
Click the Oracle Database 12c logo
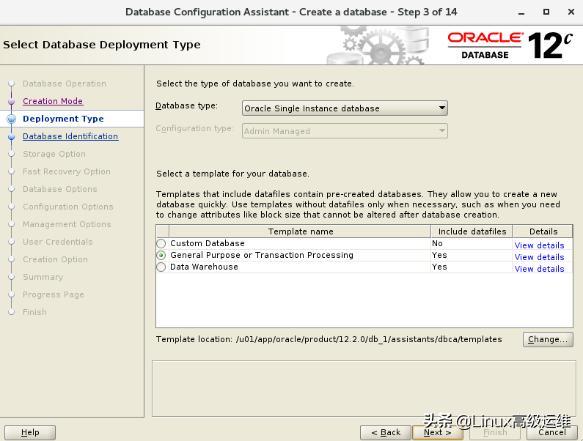pyautogui.click(x=509, y=45)
